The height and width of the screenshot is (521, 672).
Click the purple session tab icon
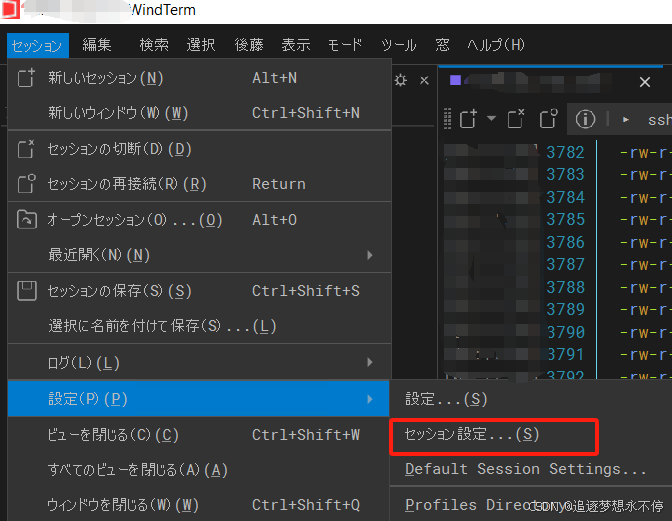click(455, 80)
